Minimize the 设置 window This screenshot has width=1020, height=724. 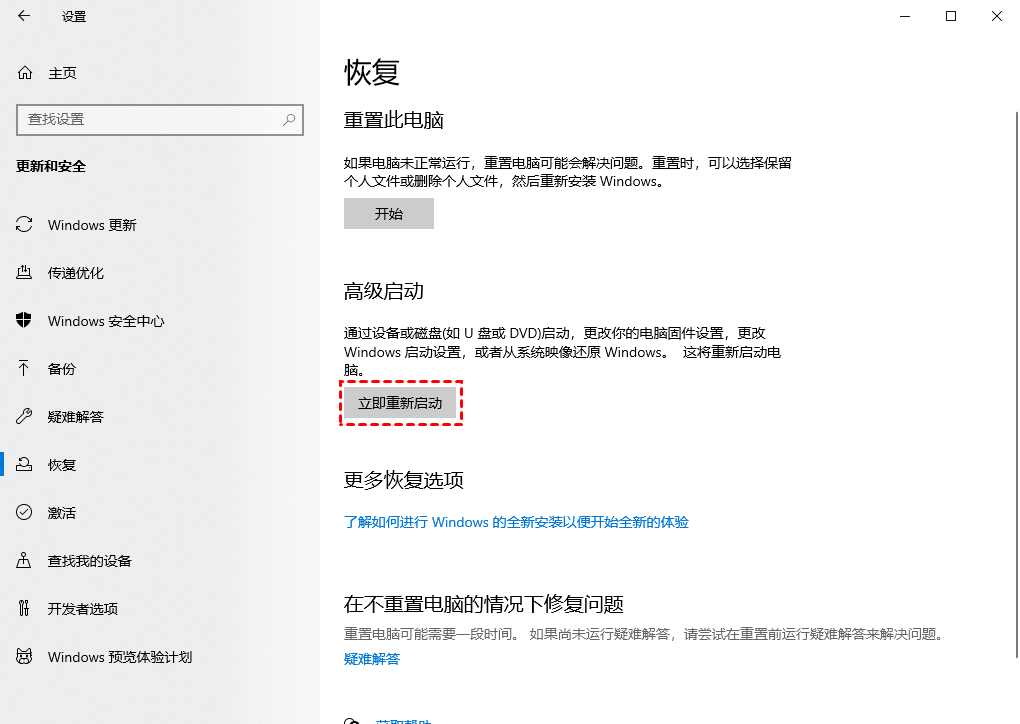coord(905,16)
